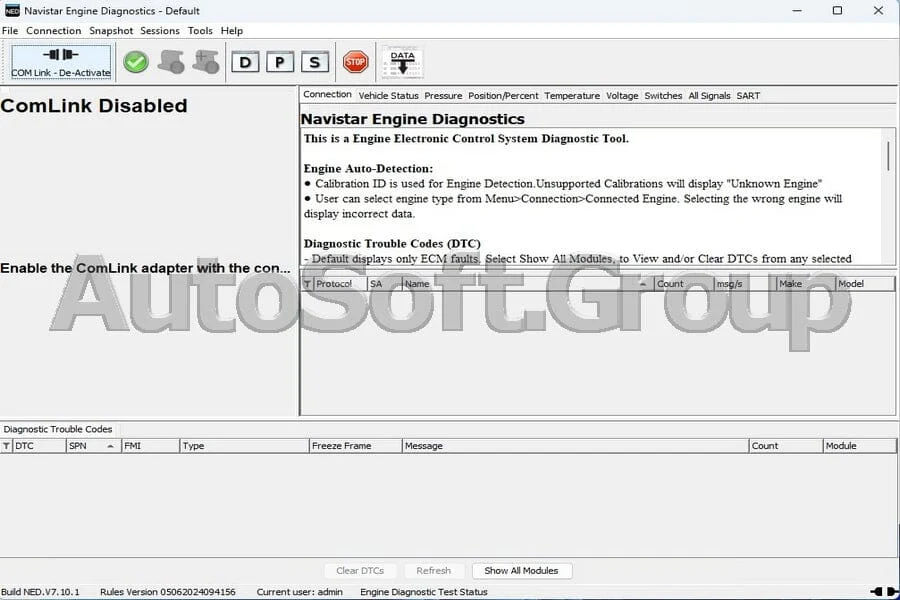Sort by the SPN column header
This screenshot has width=900, height=600.
pyautogui.click(x=93, y=446)
